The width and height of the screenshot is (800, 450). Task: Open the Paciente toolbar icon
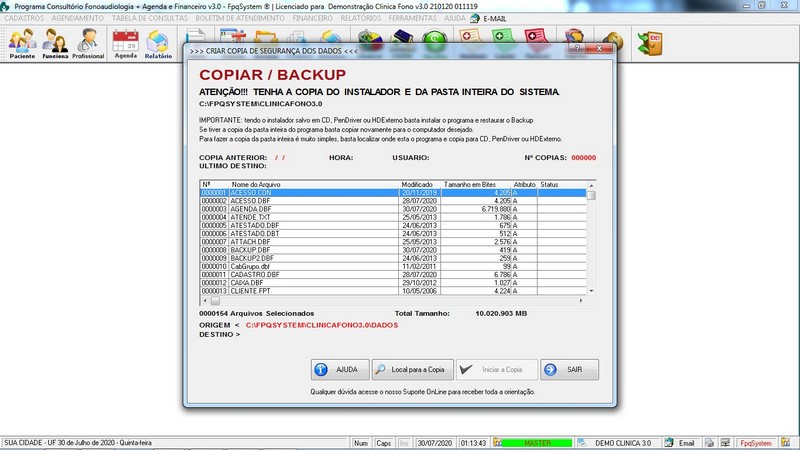[22, 43]
